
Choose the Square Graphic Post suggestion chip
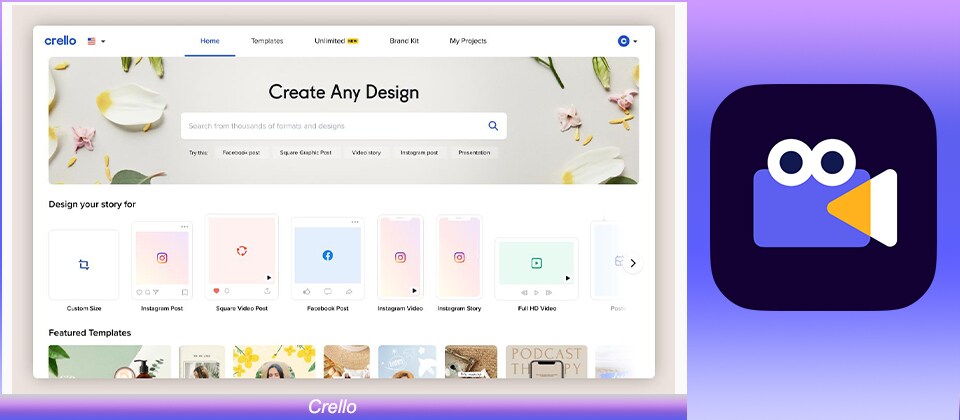(306, 152)
